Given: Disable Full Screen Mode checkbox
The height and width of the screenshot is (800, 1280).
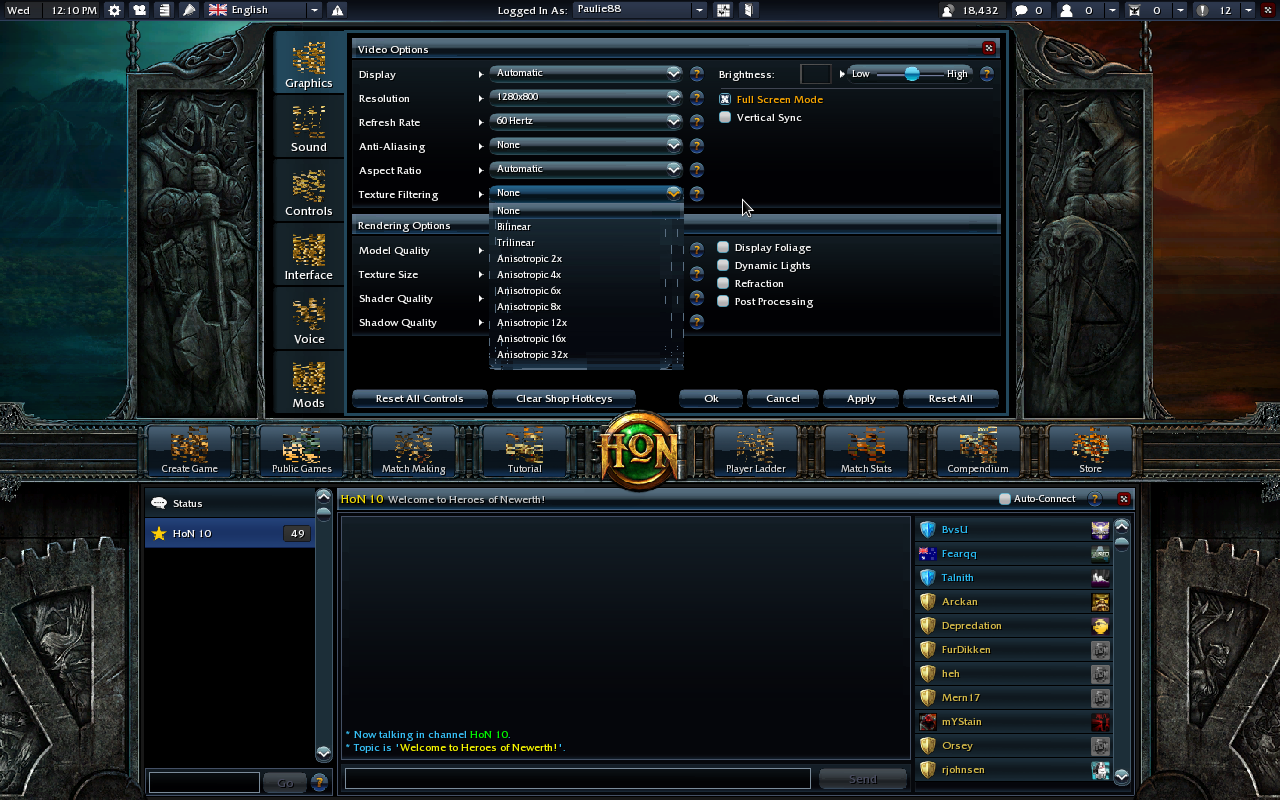Looking at the screenshot, I should point(725,99).
